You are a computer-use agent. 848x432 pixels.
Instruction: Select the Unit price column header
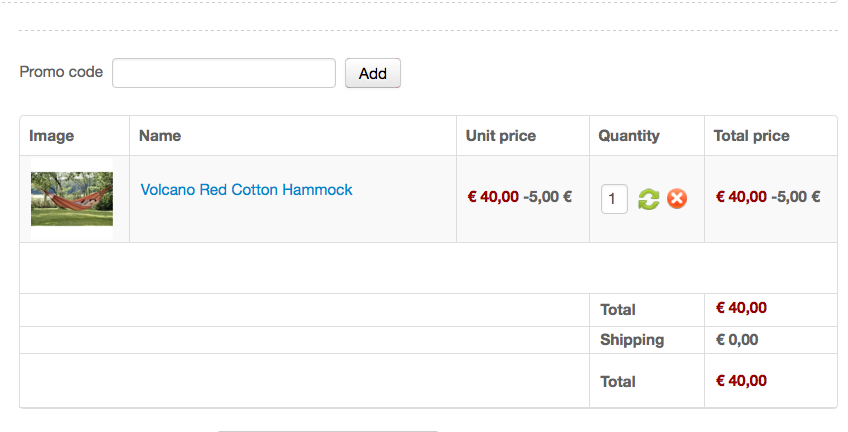(x=501, y=136)
